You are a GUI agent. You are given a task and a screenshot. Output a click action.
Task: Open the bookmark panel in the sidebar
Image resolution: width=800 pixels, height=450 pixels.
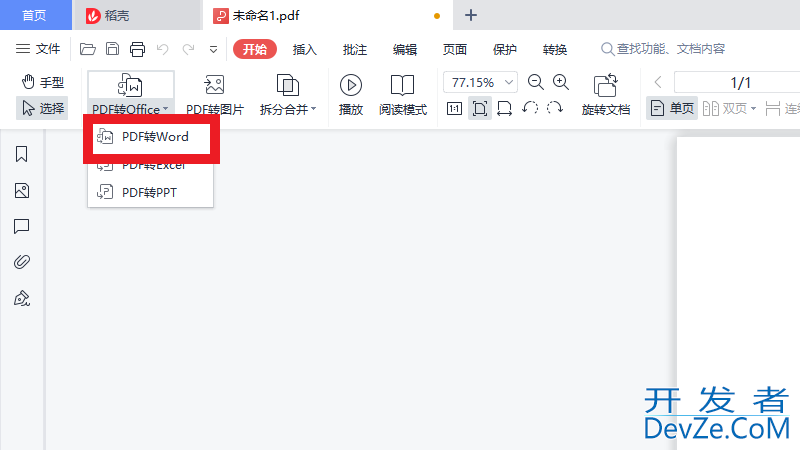pyautogui.click(x=21, y=154)
